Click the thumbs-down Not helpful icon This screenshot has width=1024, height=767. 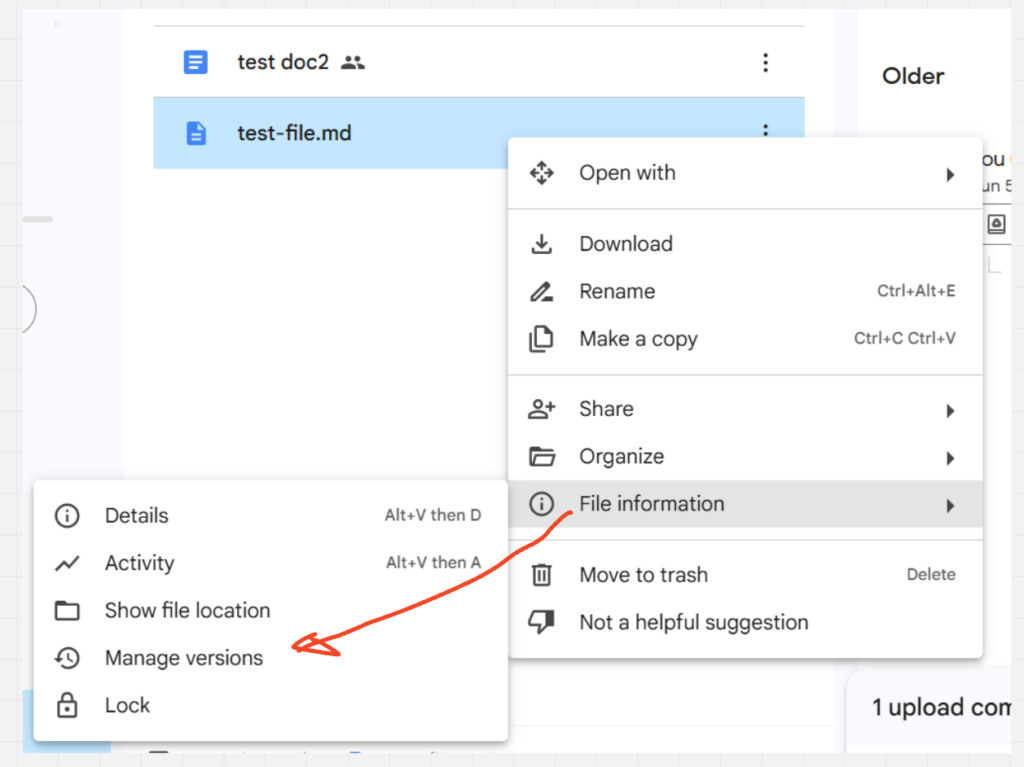(541, 623)
